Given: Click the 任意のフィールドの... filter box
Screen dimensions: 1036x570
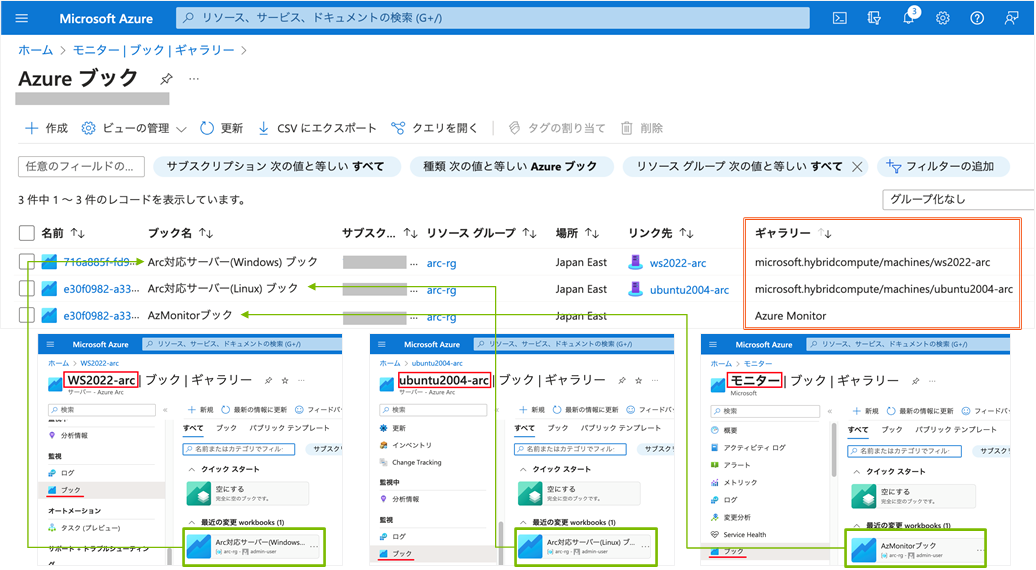Looking at the screenshot, I should tap(81, 166).
